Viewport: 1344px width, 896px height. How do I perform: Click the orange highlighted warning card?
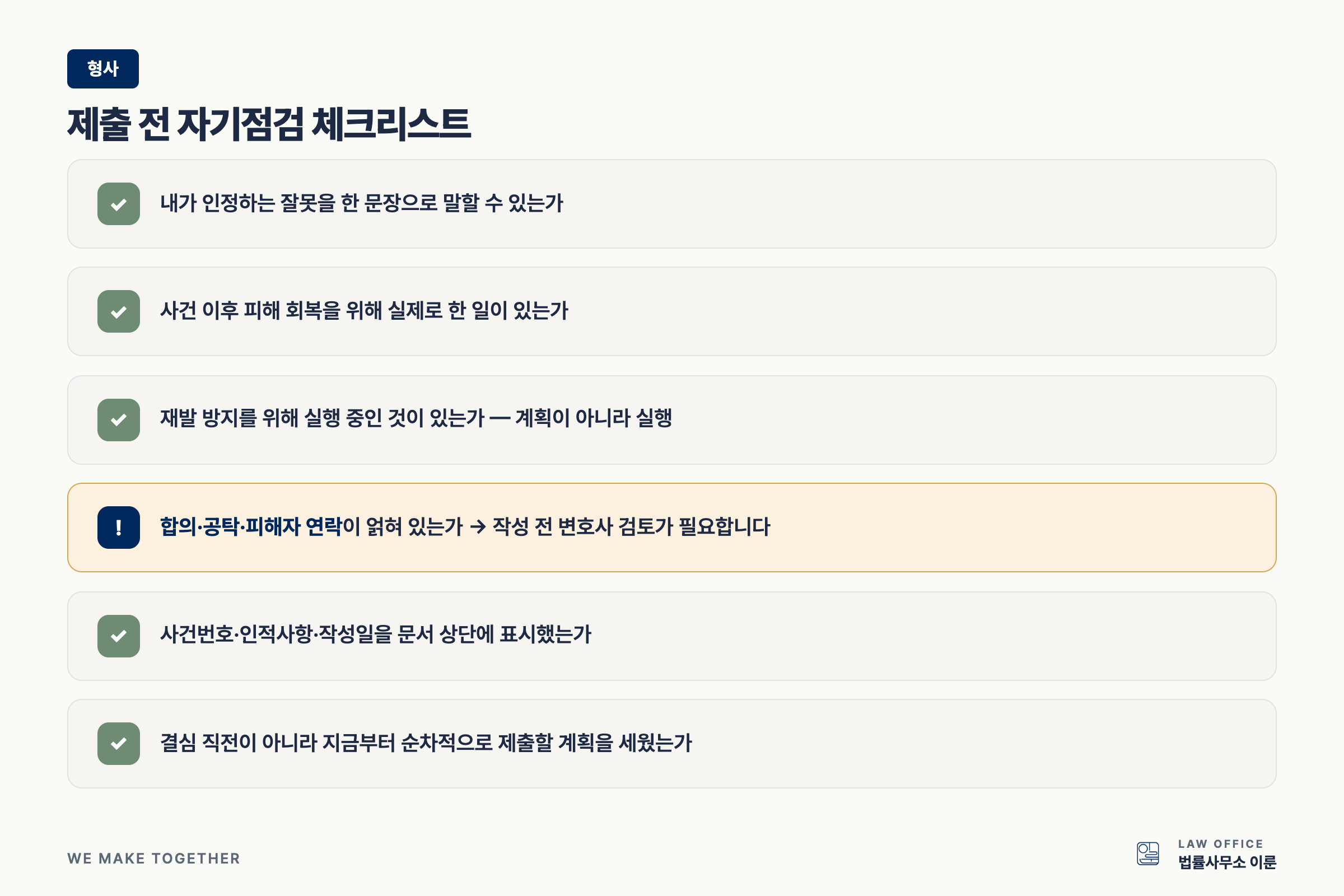(672, 528)
